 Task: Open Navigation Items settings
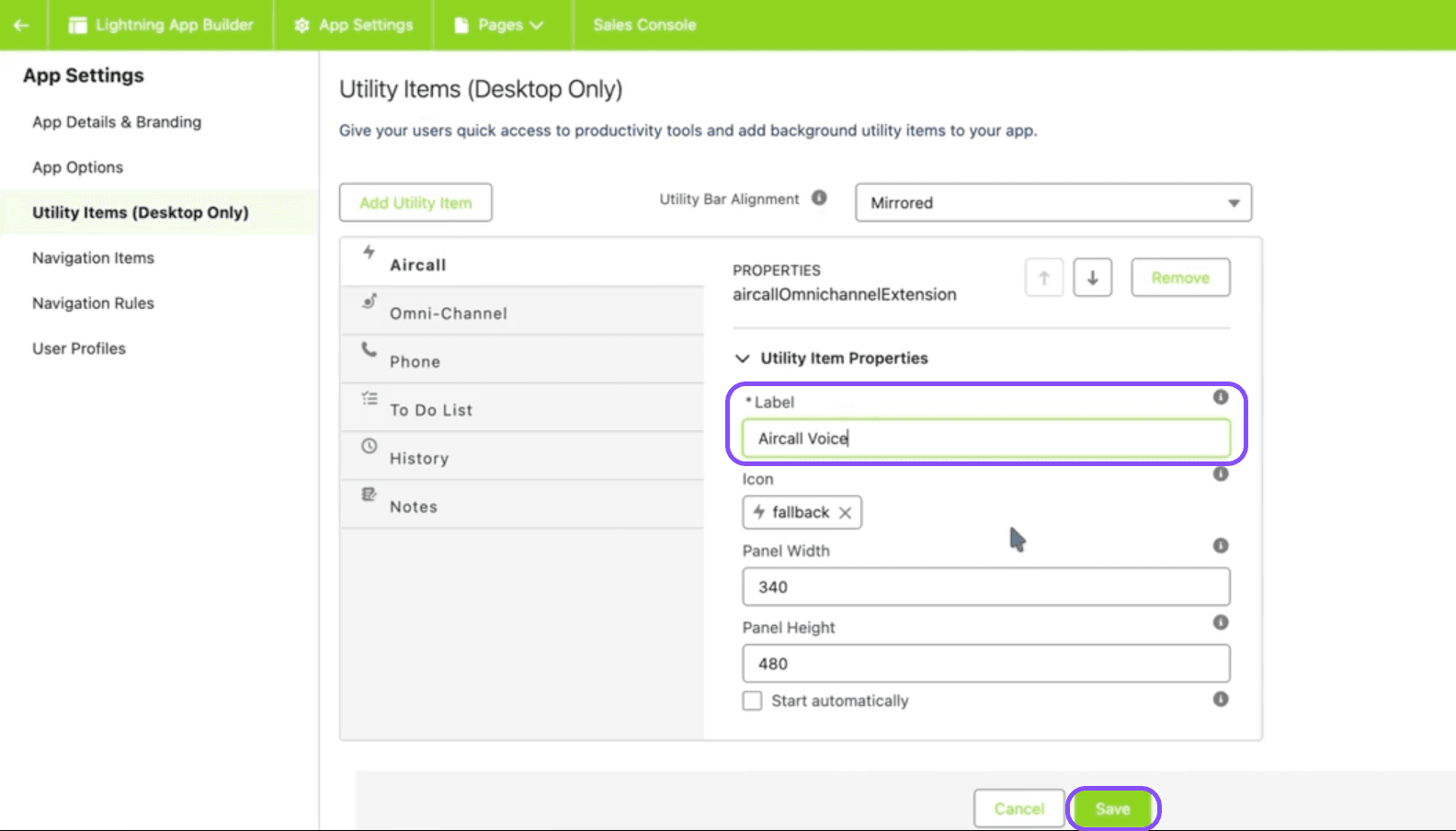94,258
